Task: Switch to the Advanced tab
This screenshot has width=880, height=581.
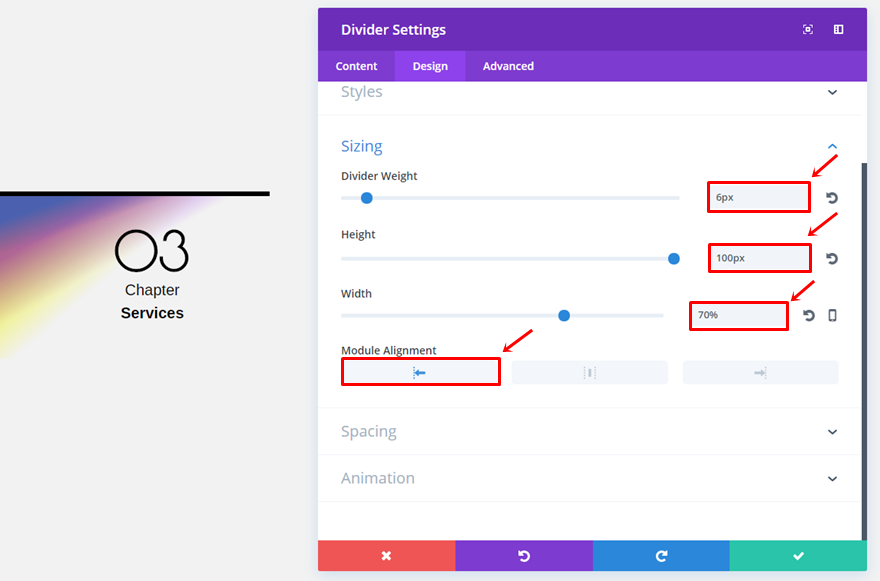Action: [x=508, y=66]
